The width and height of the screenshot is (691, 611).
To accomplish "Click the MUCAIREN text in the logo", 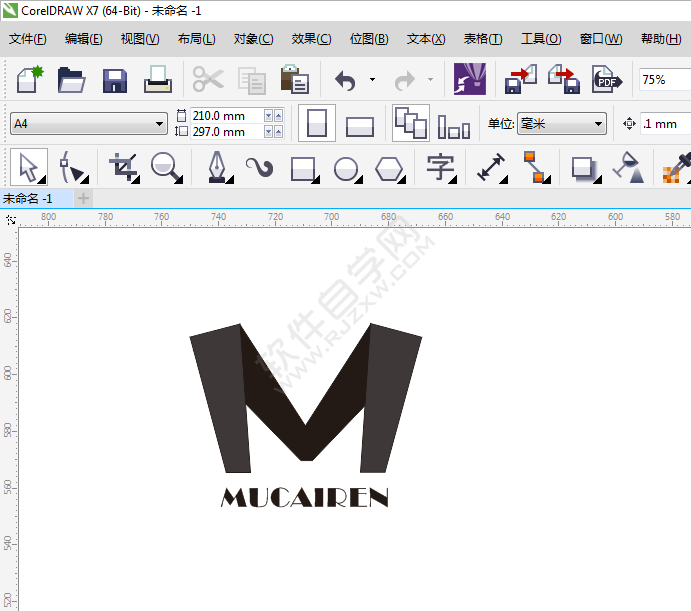I will (305, 497).
